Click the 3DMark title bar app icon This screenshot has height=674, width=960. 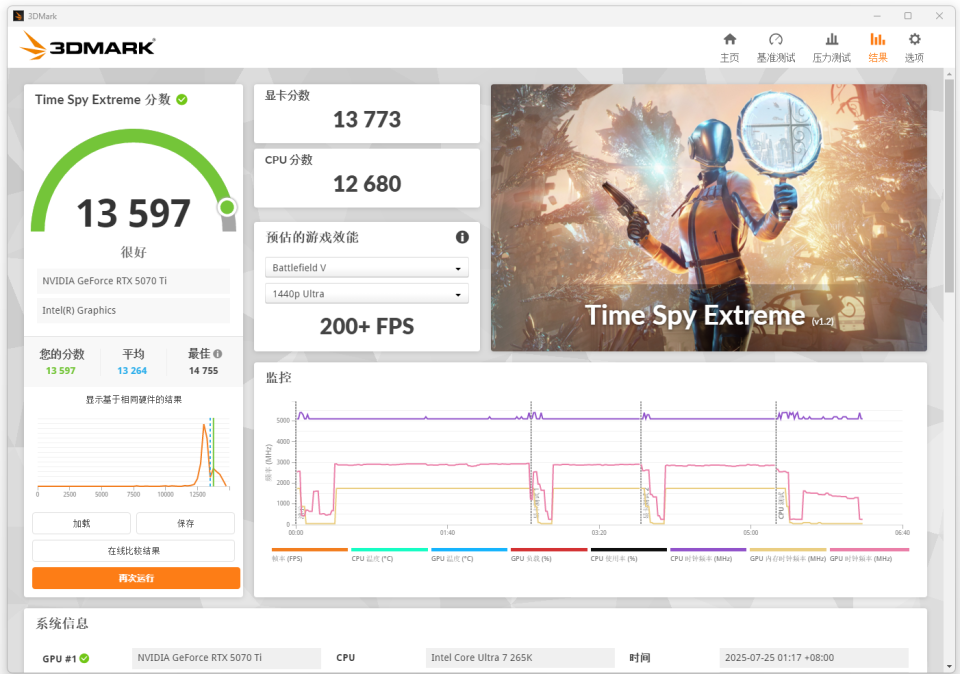coord(18,16)
